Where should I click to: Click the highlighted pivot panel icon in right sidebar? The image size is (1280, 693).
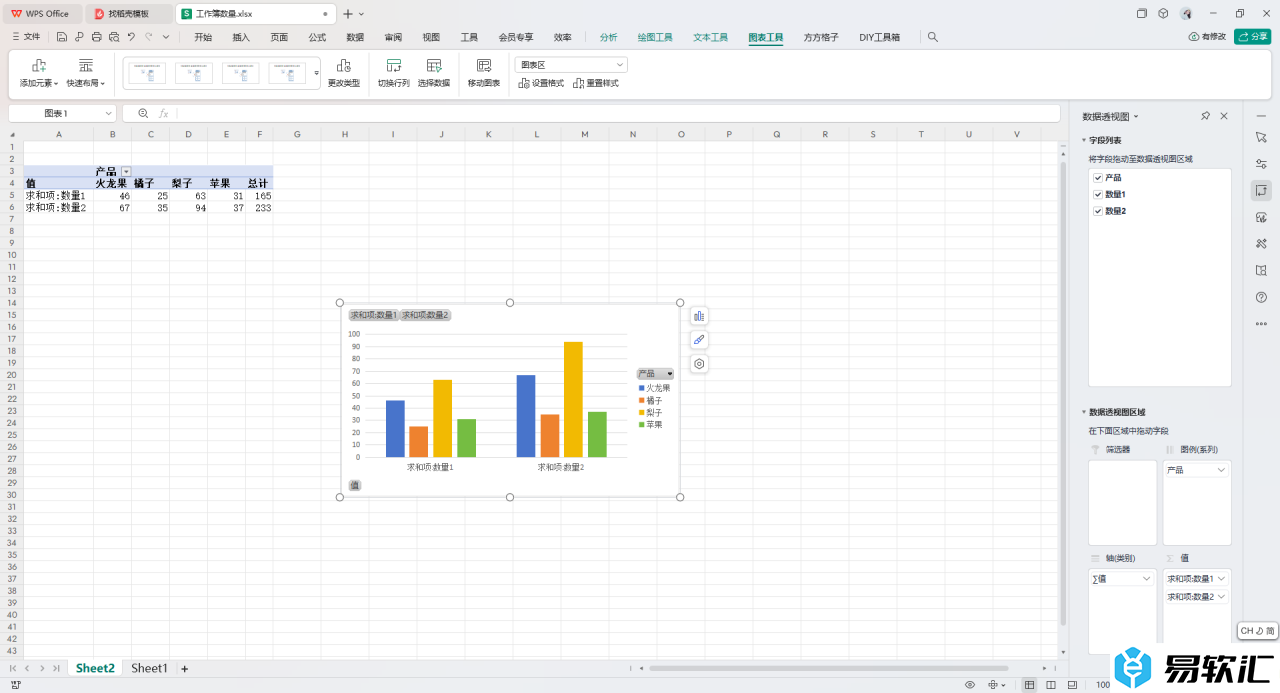1261,190
